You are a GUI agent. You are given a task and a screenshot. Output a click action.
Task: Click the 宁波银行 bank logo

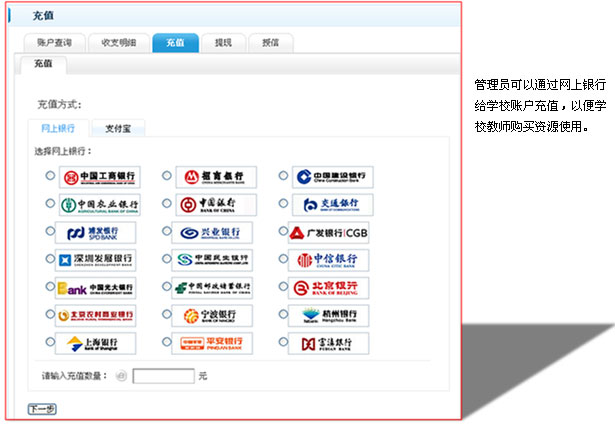(212, 316)
